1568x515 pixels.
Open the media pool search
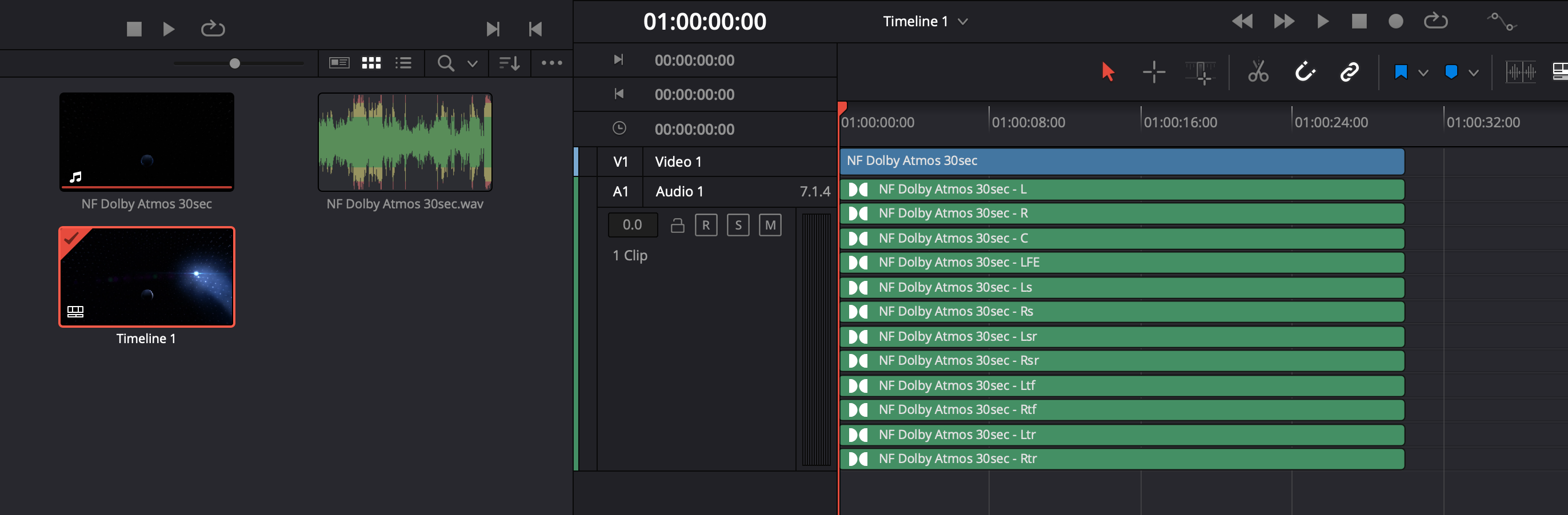coord(446,63)
